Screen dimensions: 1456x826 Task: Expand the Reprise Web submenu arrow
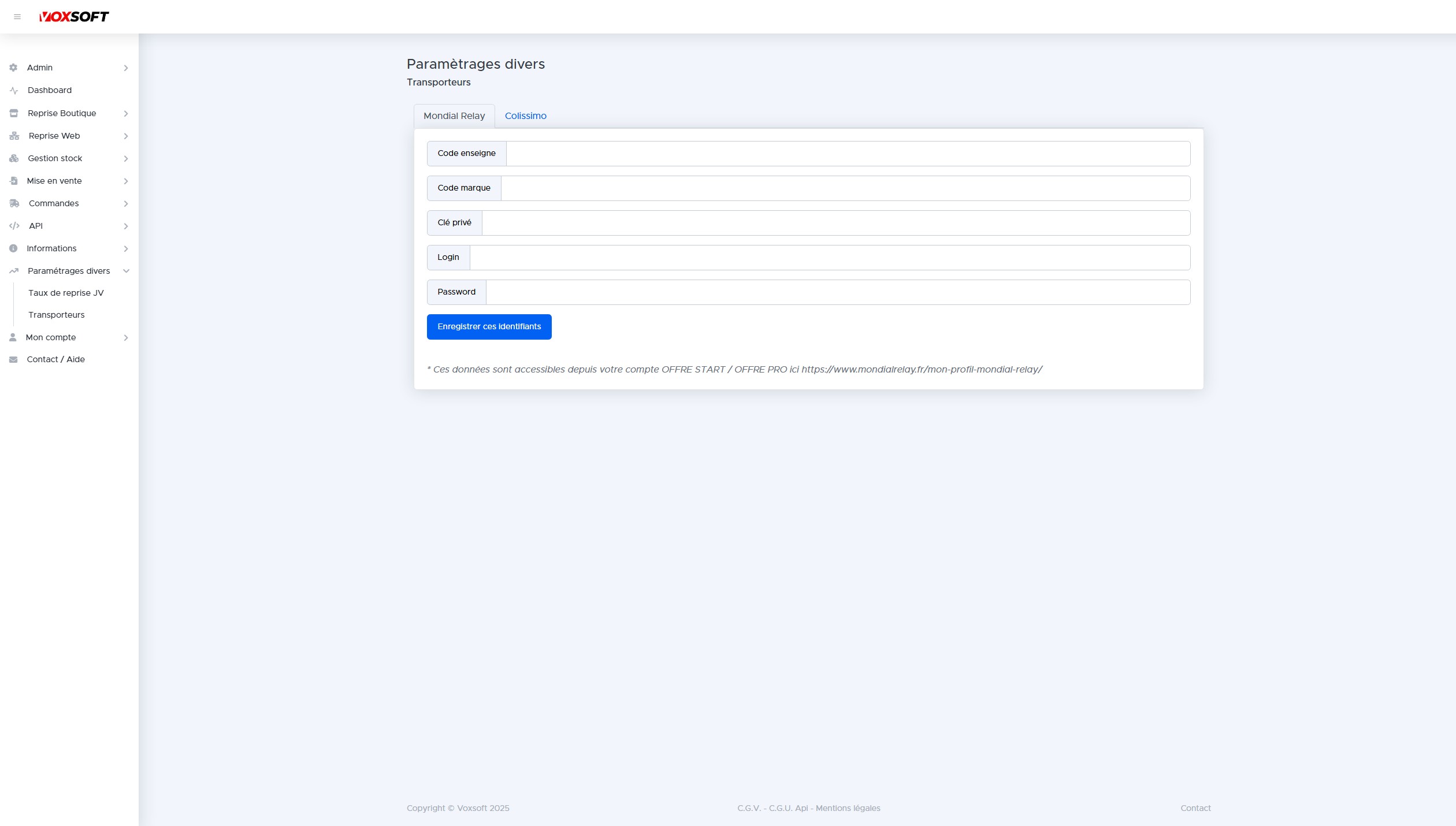126,136
